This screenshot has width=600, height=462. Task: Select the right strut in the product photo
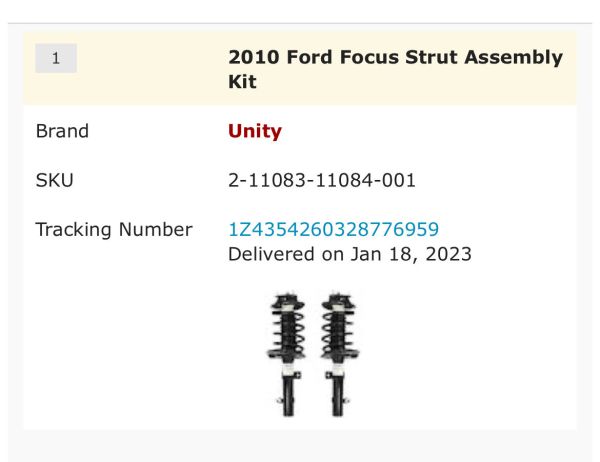click(340, 354)
